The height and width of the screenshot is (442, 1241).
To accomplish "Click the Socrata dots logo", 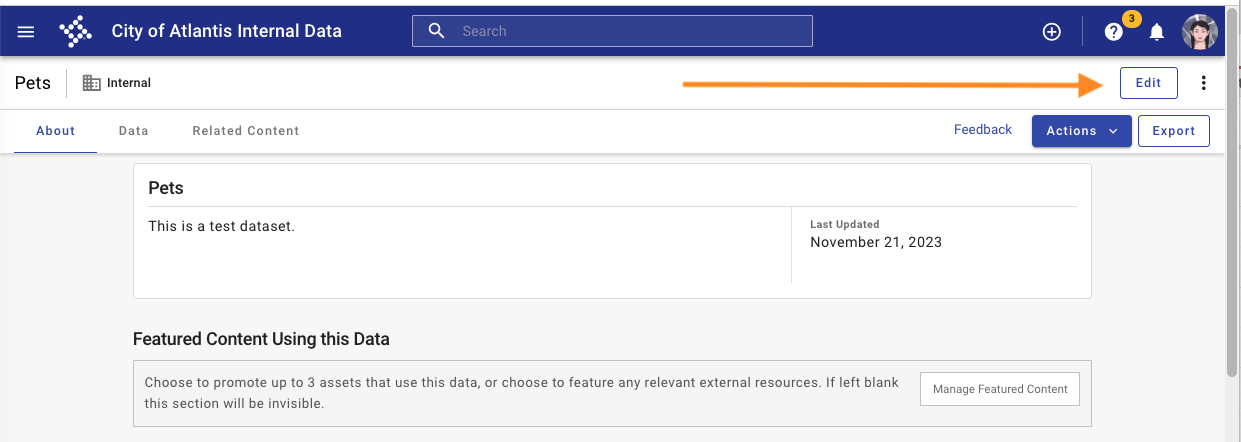I will click(x=75, y=31).
